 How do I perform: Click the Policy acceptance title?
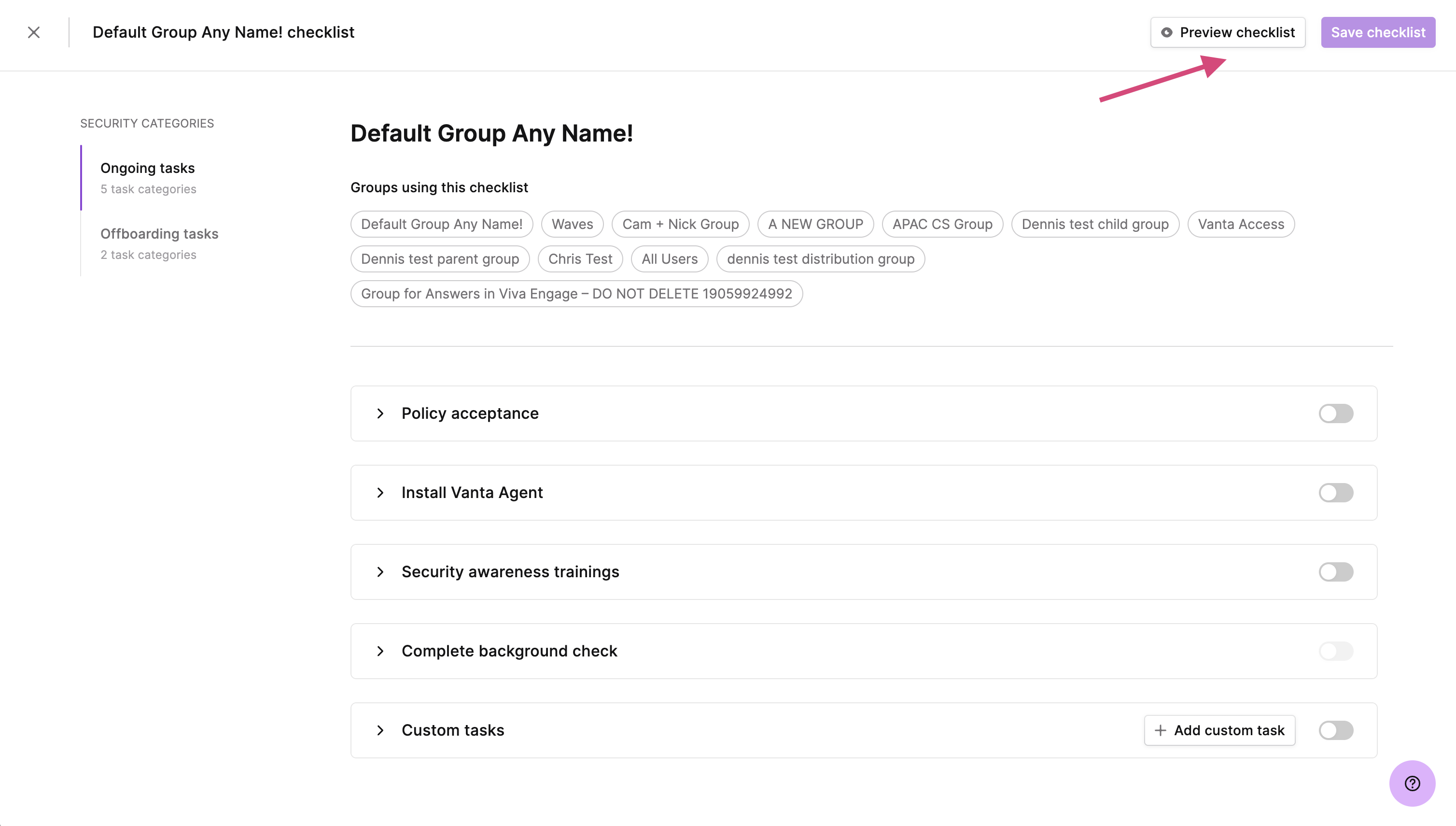tap(470, 413)
